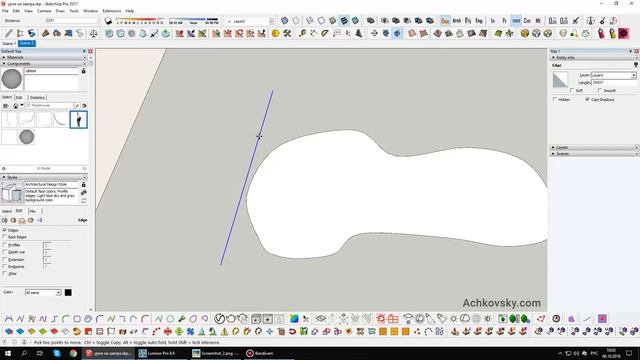Screen dimensions: 640x360
Task: Open Bandicam from the taskbar
Action: click(x=260, y=353)
